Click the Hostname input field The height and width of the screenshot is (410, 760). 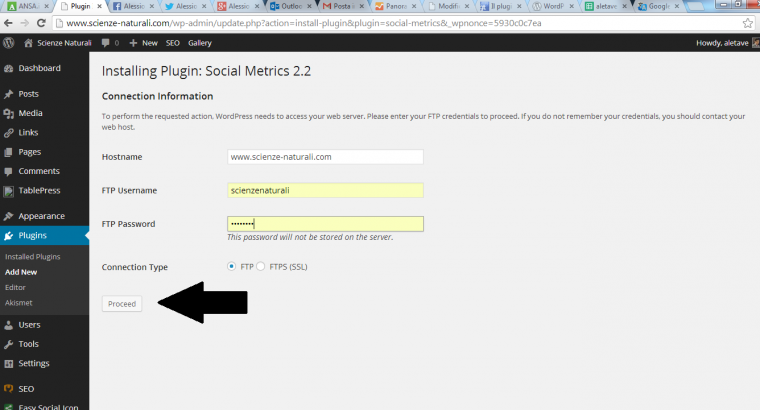(x=325, y=157)
